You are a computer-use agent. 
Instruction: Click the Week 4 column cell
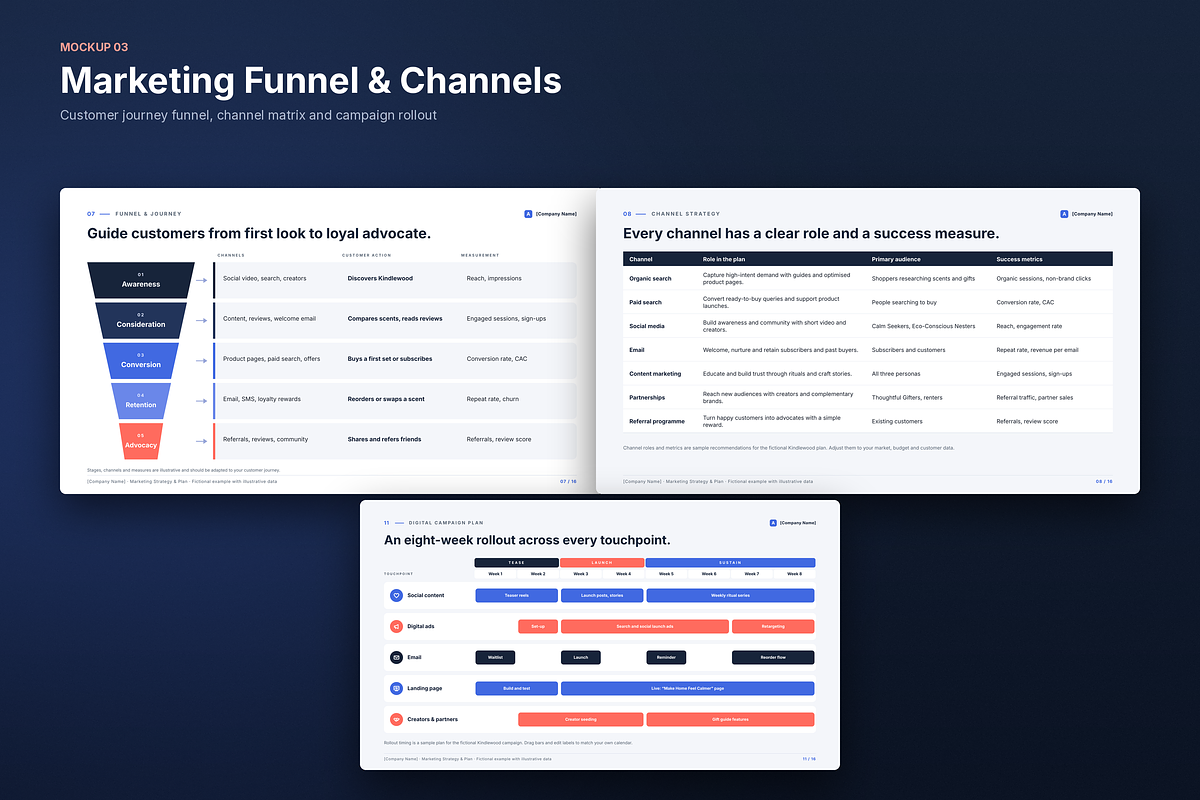623,574
